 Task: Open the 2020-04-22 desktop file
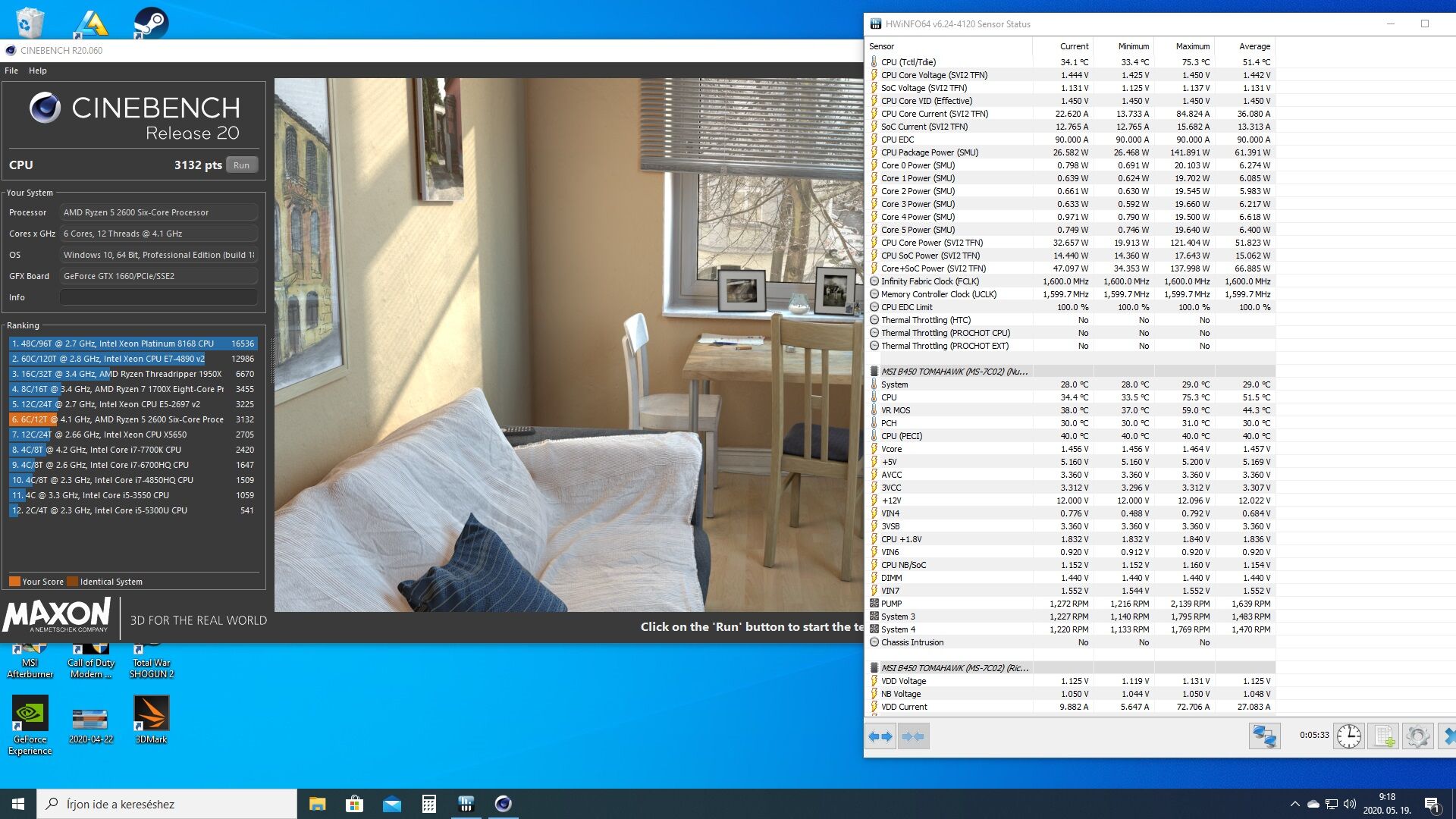[x=90, y=724]
